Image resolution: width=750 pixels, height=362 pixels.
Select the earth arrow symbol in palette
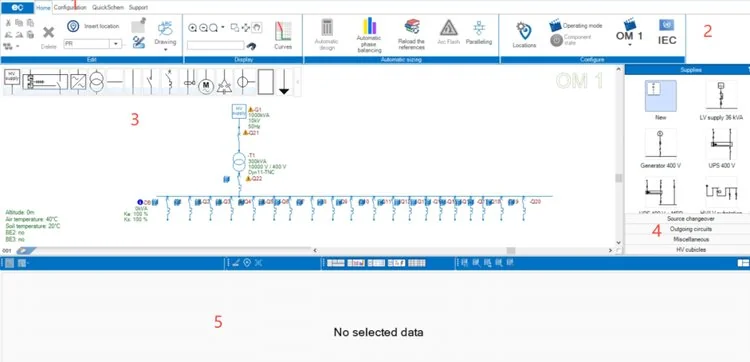coord(284,82)
